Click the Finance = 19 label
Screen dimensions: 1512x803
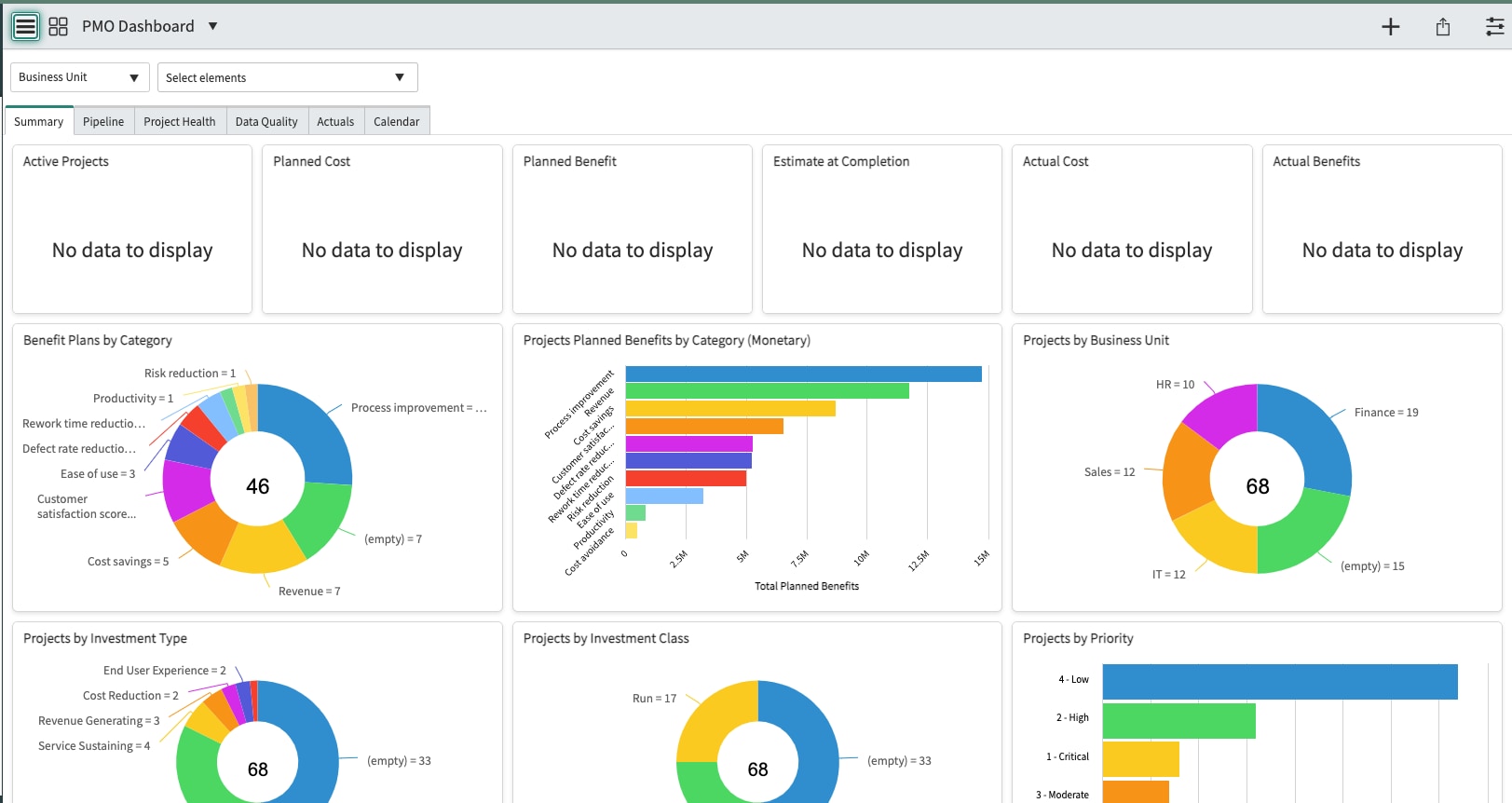[x=1386, y=413]
